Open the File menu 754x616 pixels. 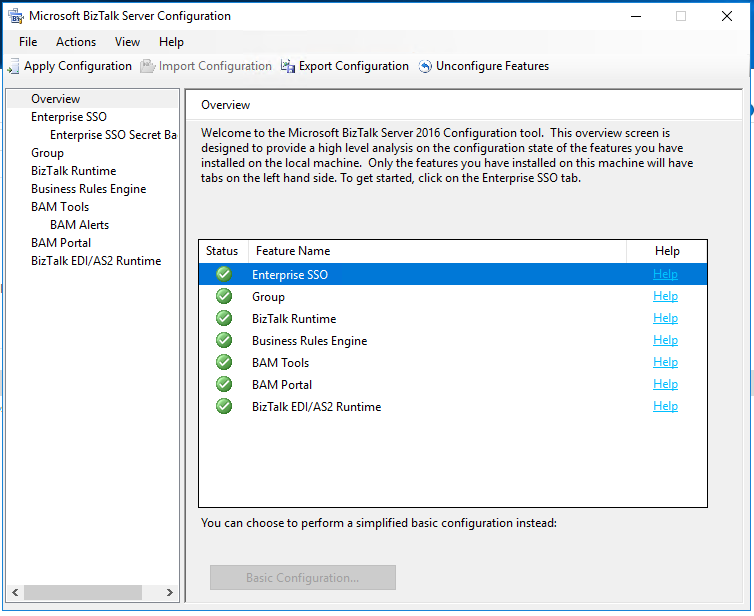coord(28,42)
